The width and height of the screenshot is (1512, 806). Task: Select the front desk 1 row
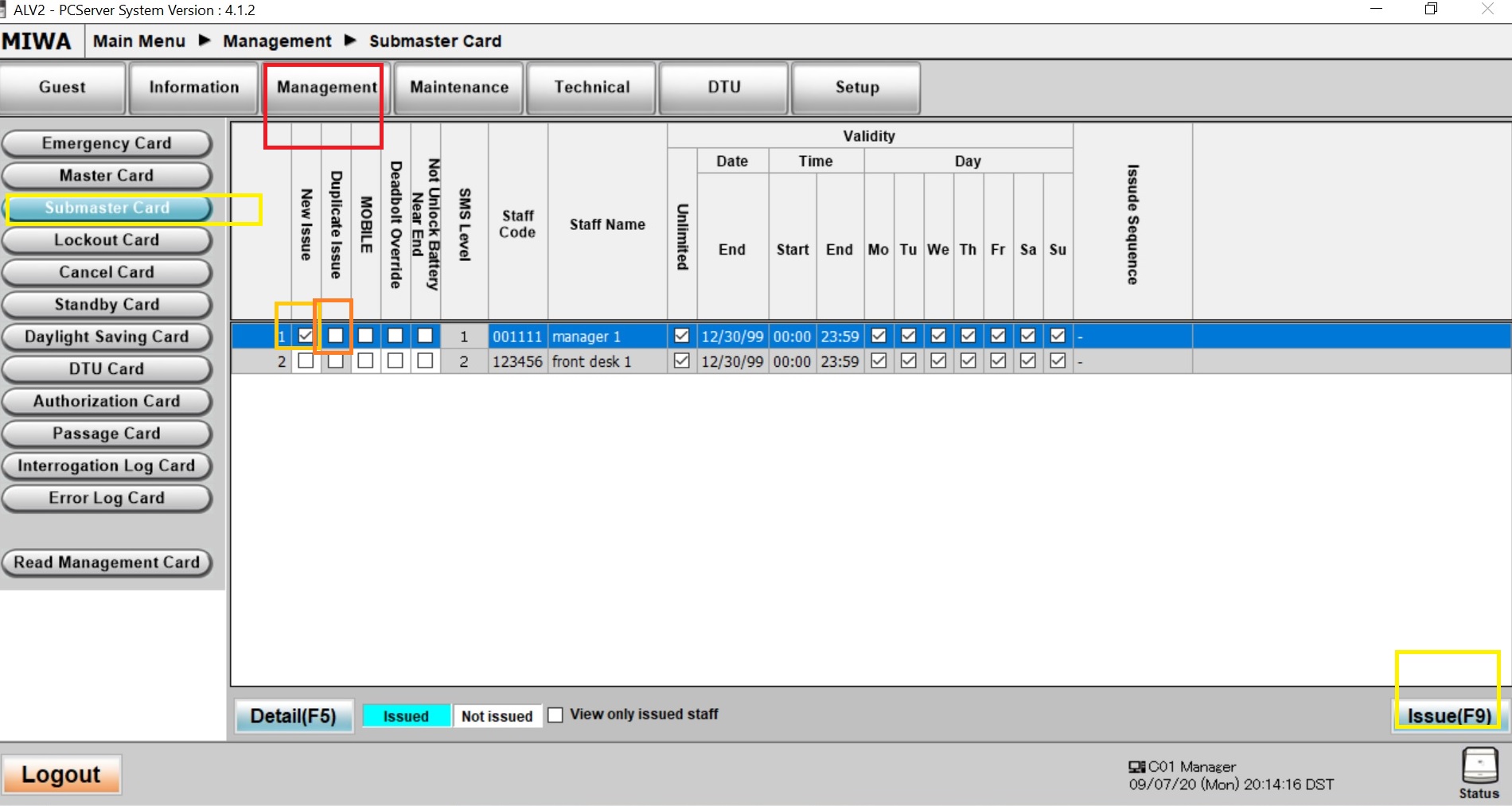(x=591, y=362)
